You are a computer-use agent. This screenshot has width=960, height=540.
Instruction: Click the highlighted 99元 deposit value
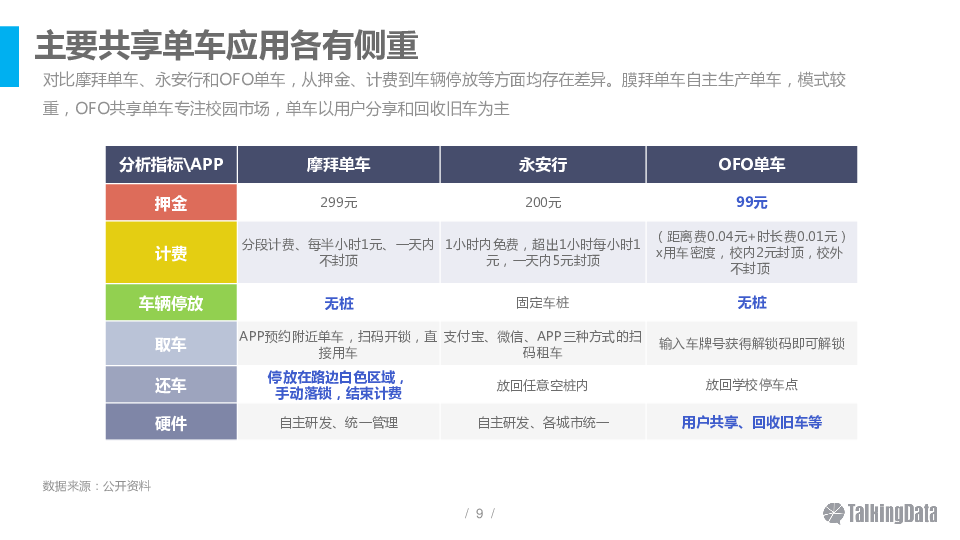point(752,202)
